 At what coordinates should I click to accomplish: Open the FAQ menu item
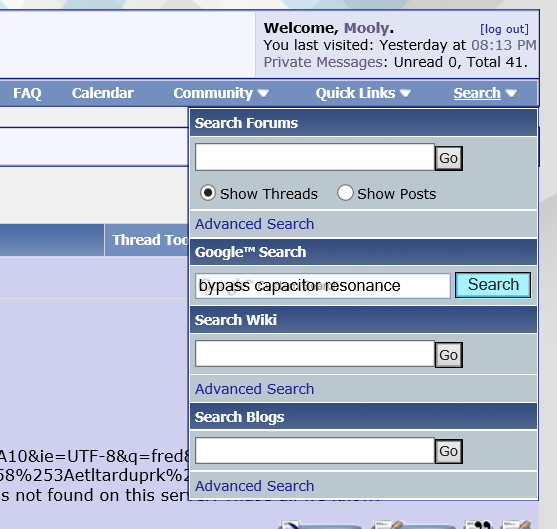[27, 93]
